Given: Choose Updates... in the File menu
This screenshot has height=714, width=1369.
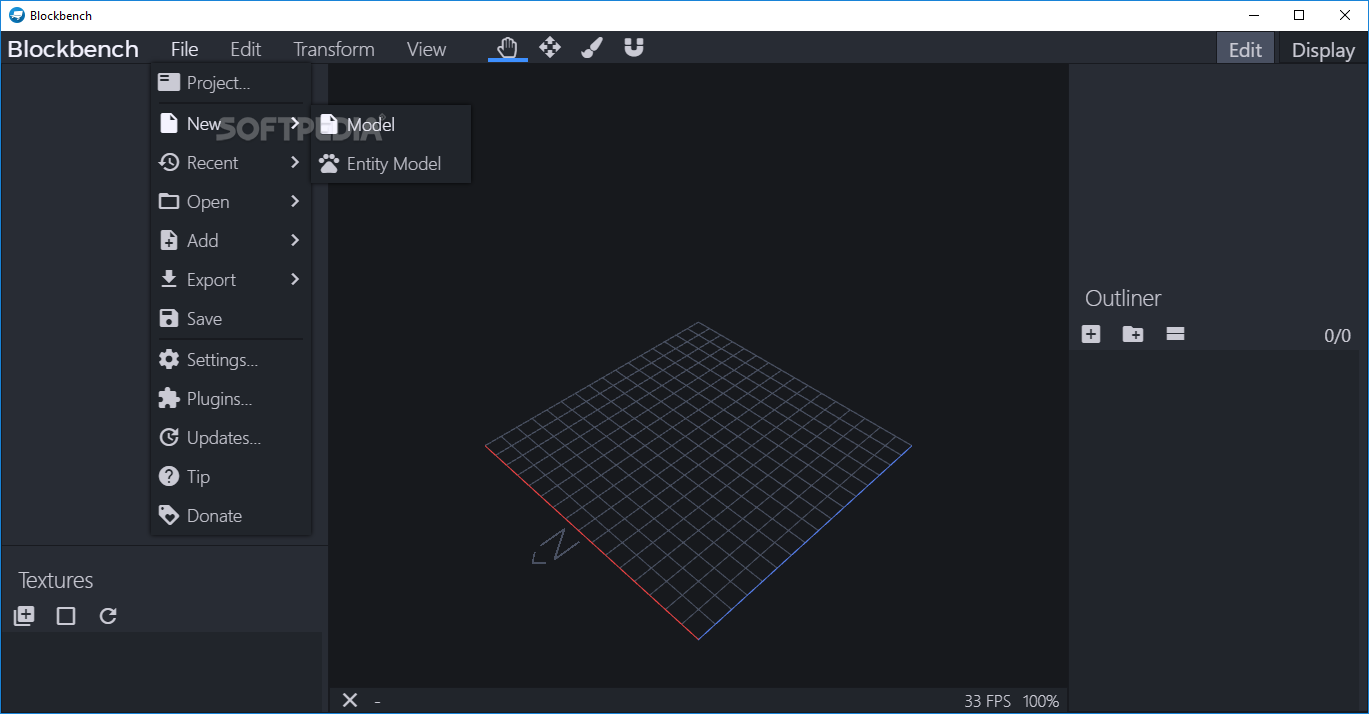Looking at the screenshot, I should 230,438.
